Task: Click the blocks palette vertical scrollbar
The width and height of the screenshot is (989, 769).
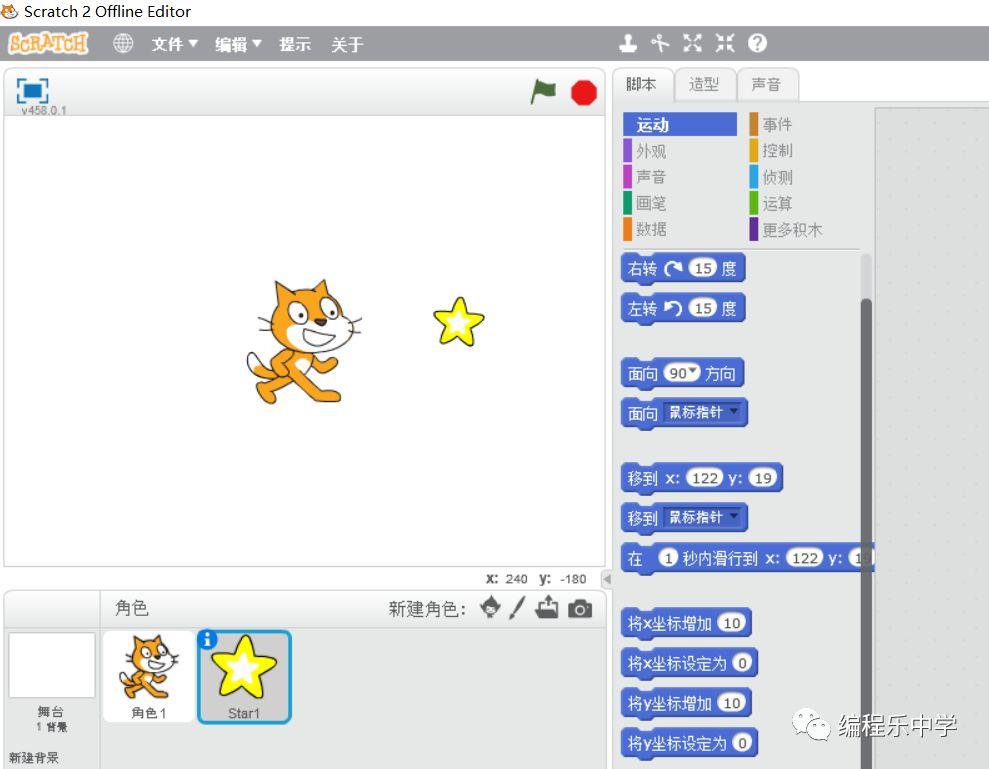Action: click(x=866, y=530)
